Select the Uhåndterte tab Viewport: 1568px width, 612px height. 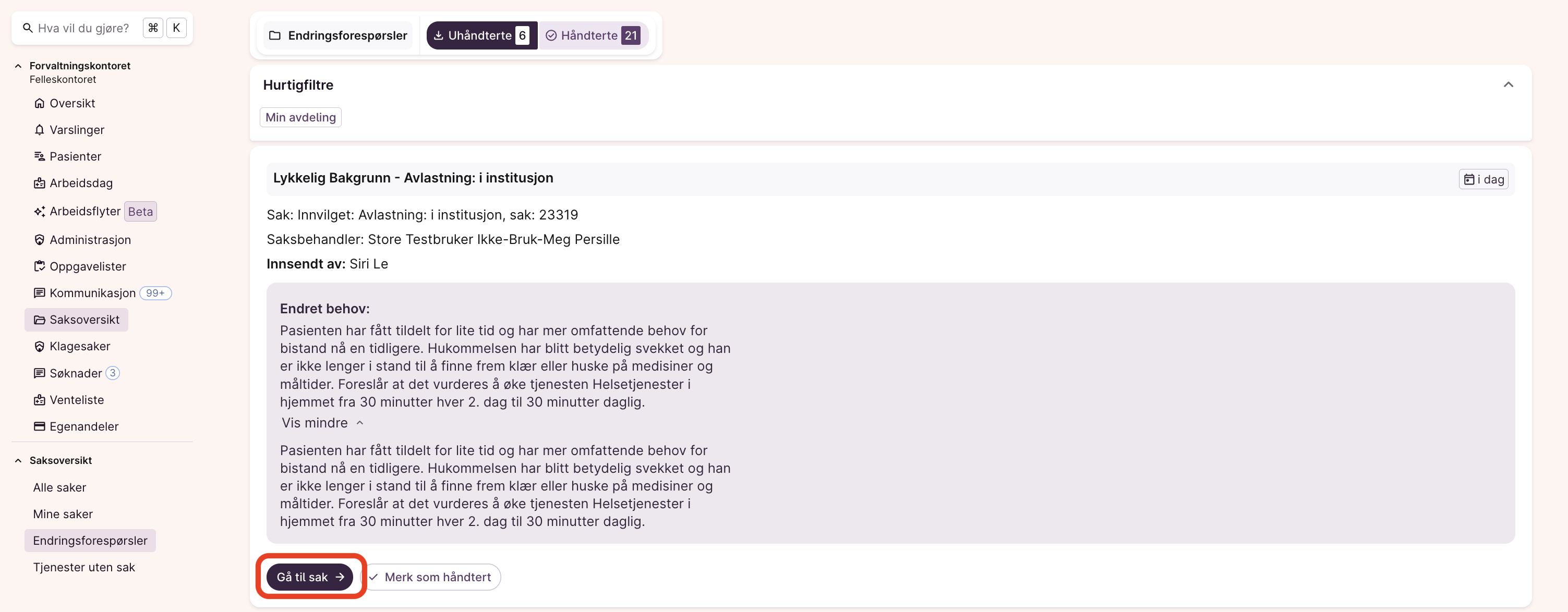pos(481,35)
